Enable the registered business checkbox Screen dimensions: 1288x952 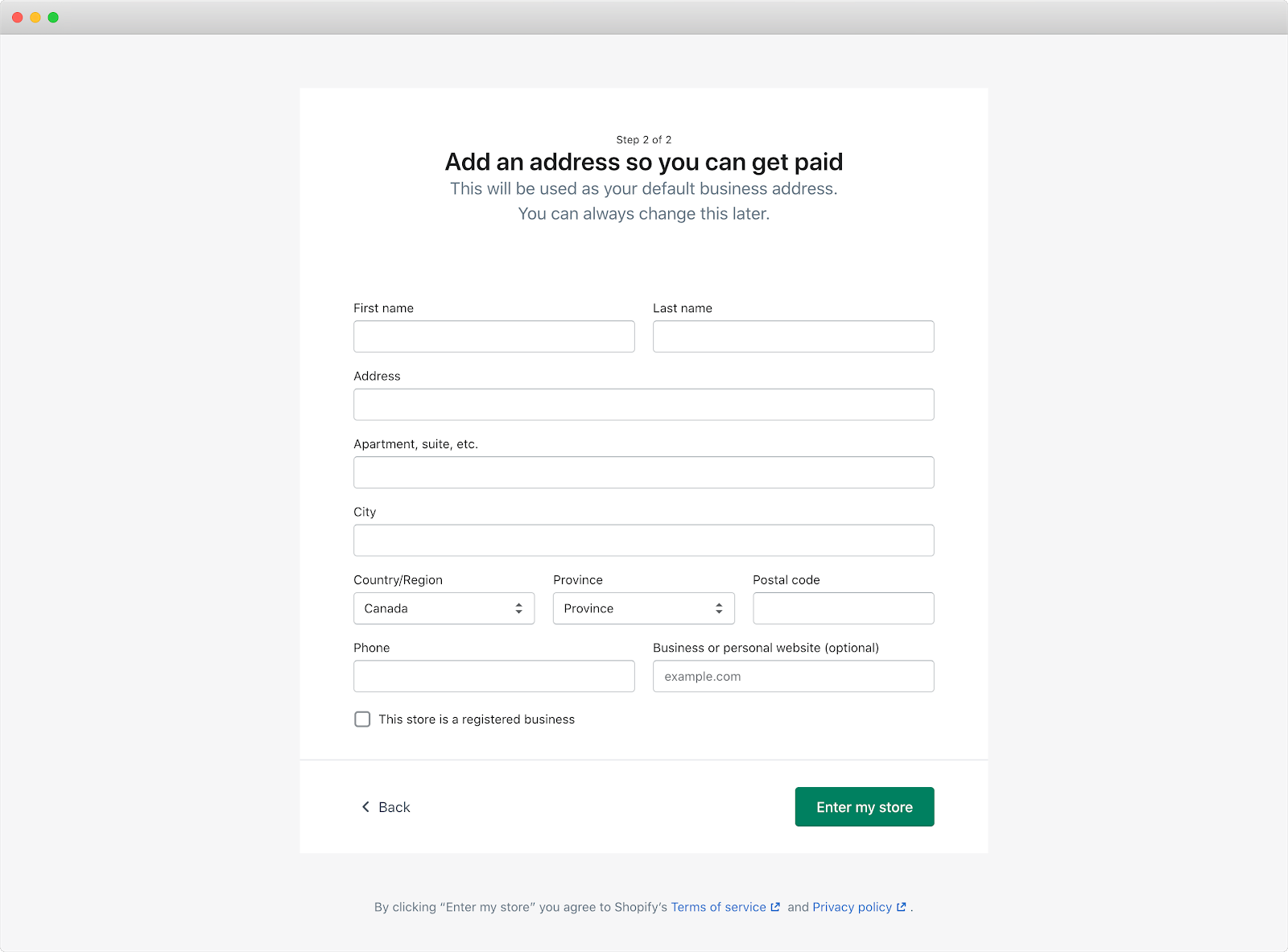(362, 719)
